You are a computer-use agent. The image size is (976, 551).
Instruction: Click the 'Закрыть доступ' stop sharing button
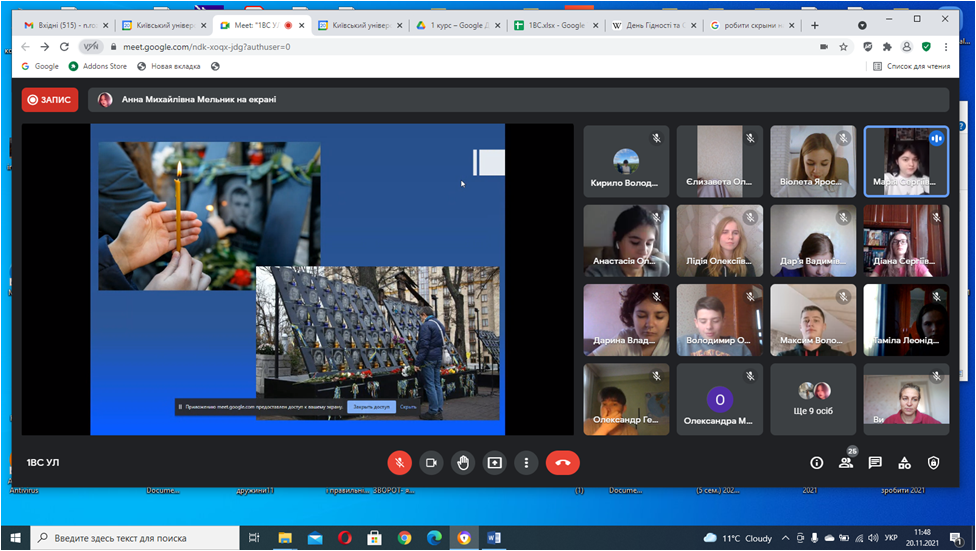[x=371, y=407]
